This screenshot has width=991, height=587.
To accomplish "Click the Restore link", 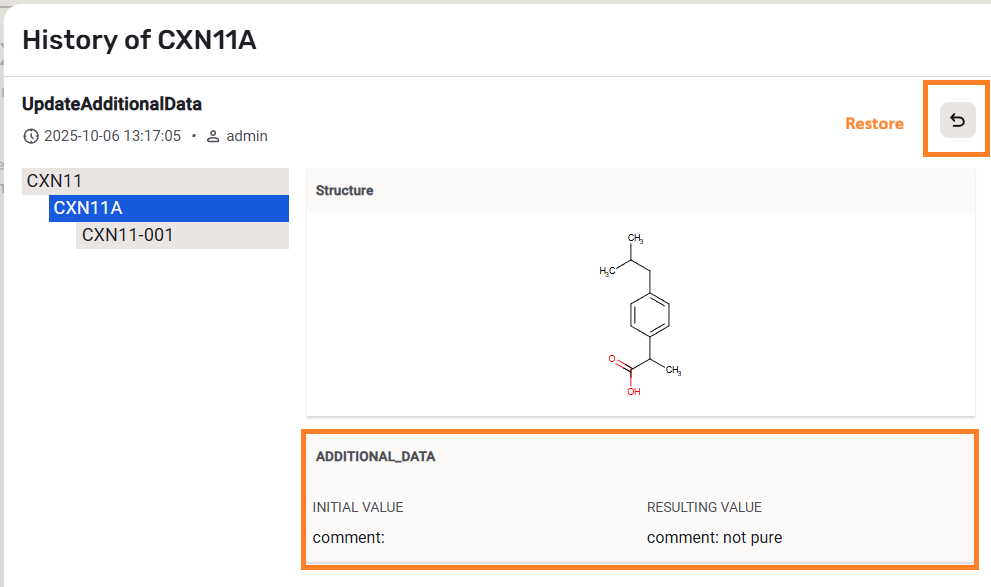I will (x=874, y=124).
